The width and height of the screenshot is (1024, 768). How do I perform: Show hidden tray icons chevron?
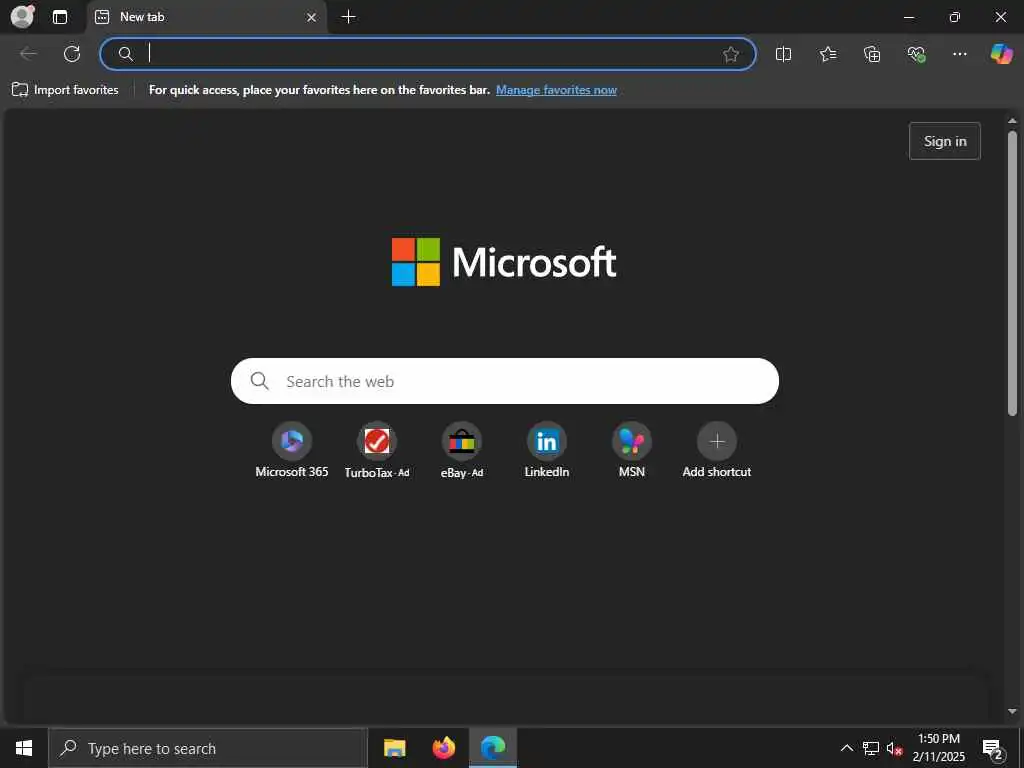tap(846, 748)
